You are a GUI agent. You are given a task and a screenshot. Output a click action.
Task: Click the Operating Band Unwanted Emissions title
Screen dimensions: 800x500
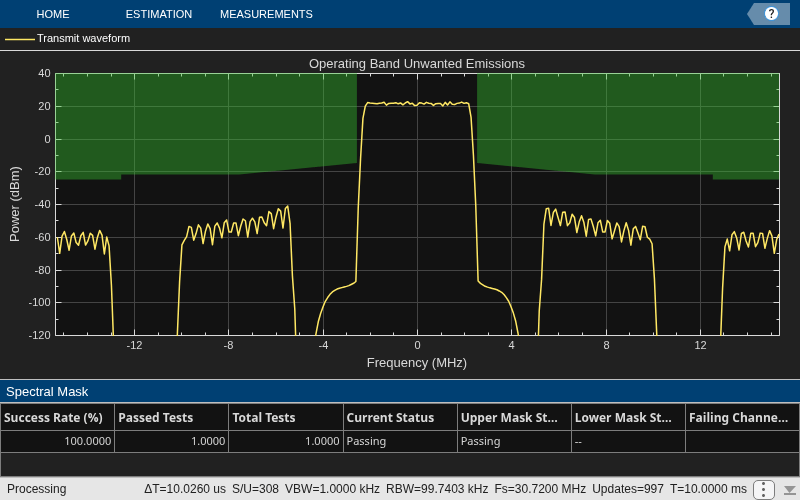[x=417, y=64]
